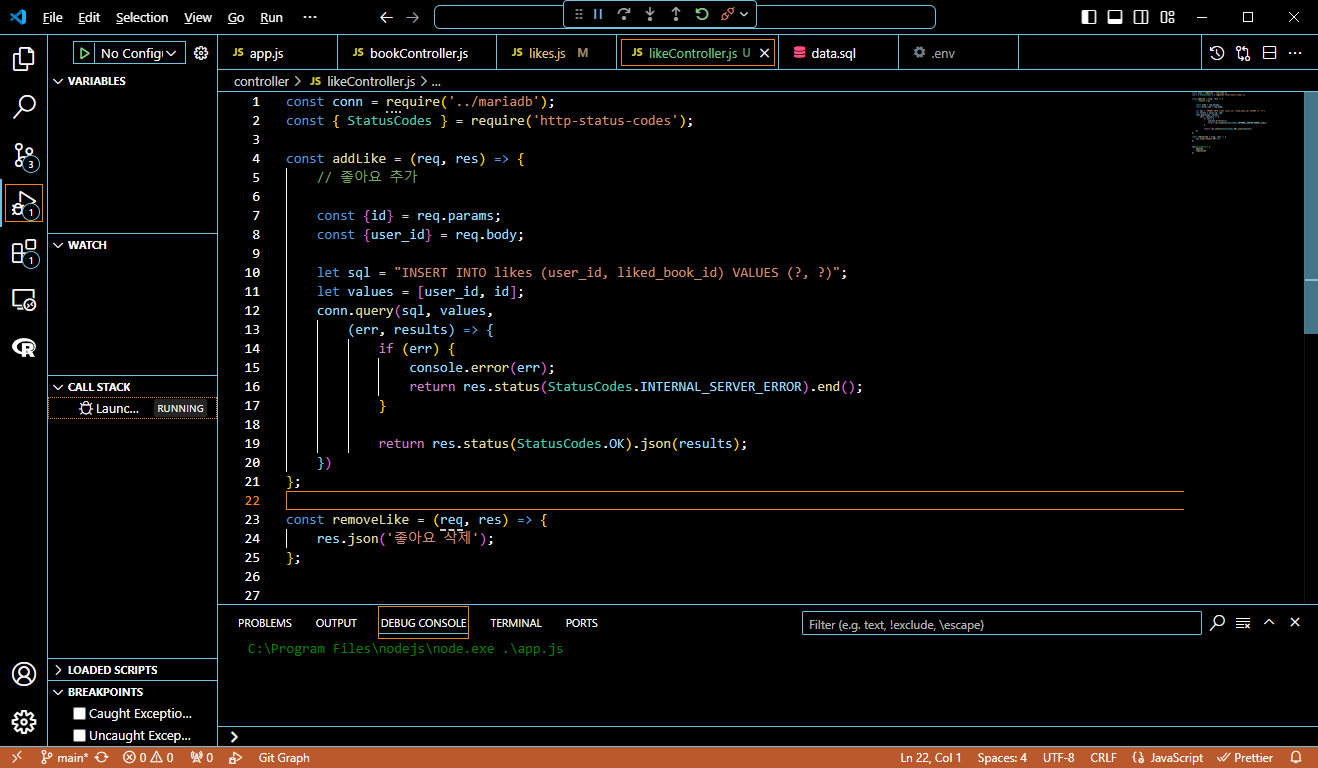Open the disconnect options dropdown arrow
Viewport: 1318px width, 768px height.
[x=744, y=14]
